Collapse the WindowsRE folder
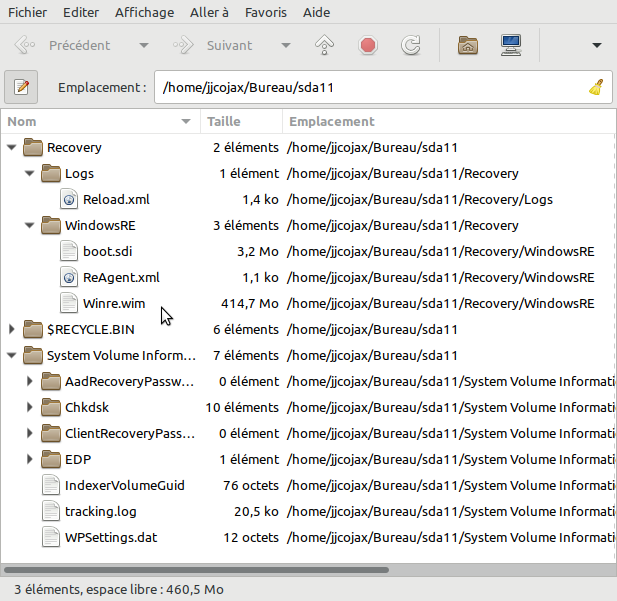617x601 pixels. [30, 226]
